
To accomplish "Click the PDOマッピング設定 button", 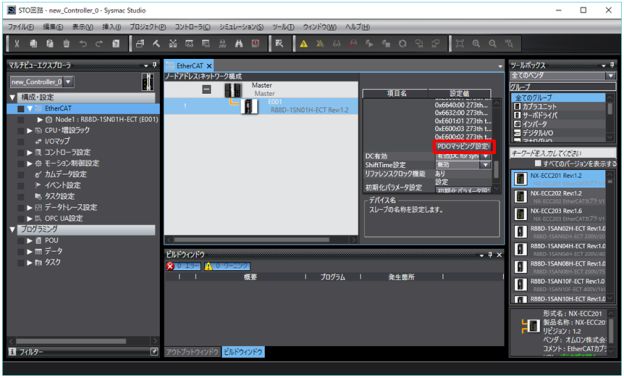I will (x=463, y=147).
